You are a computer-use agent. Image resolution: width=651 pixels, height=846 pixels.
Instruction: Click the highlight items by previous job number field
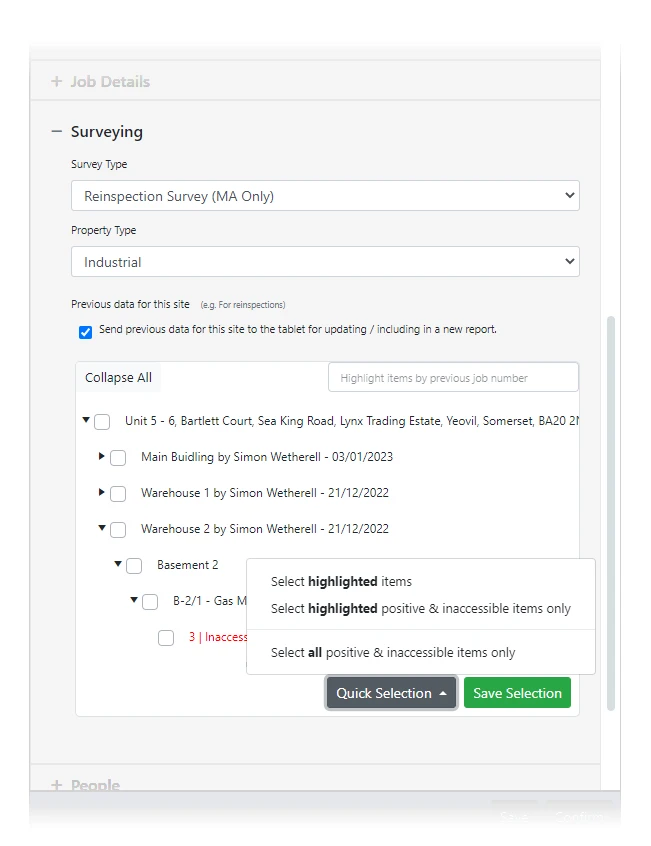453,377
